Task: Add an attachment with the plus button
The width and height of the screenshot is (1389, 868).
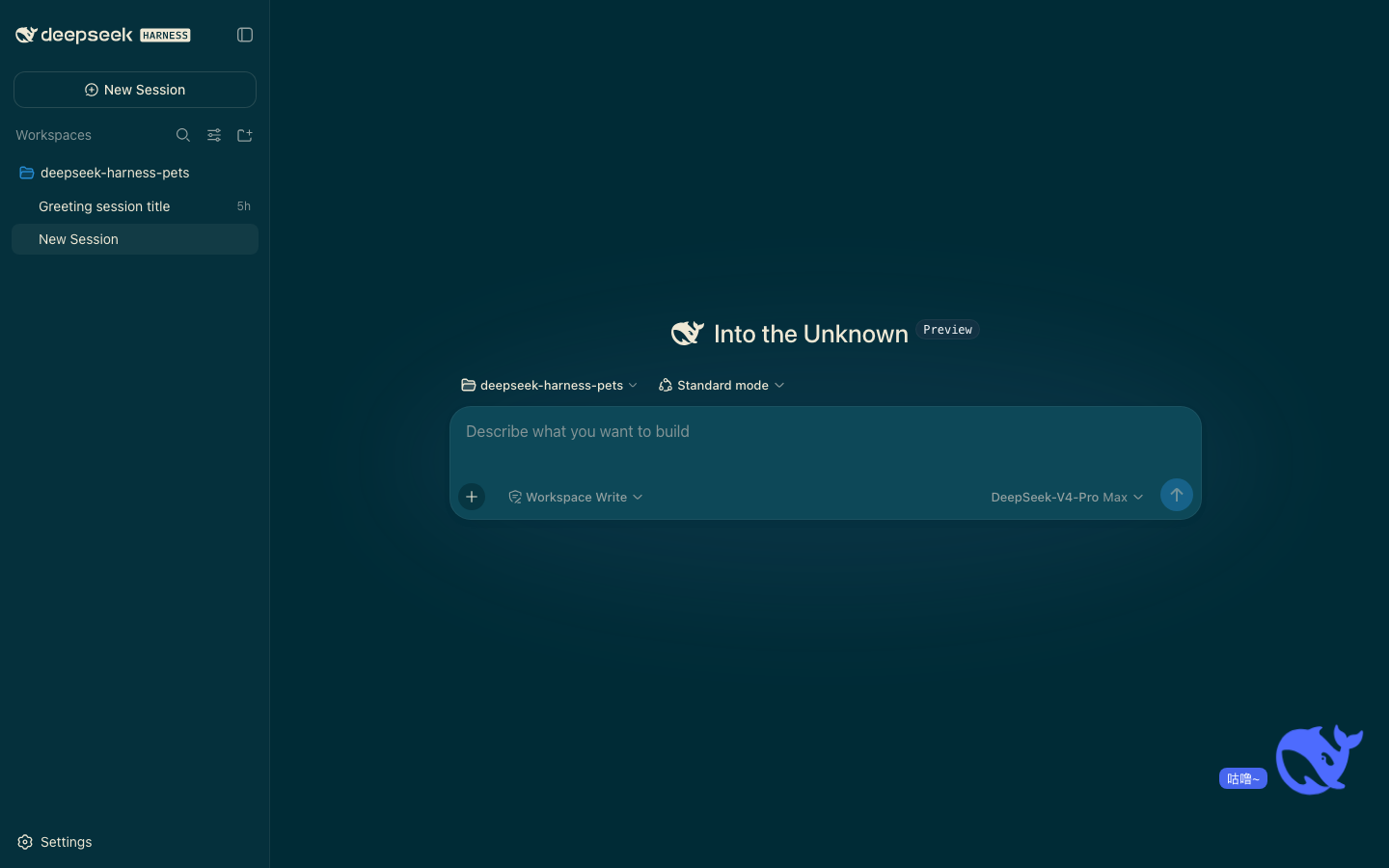Action: point(472,497)
